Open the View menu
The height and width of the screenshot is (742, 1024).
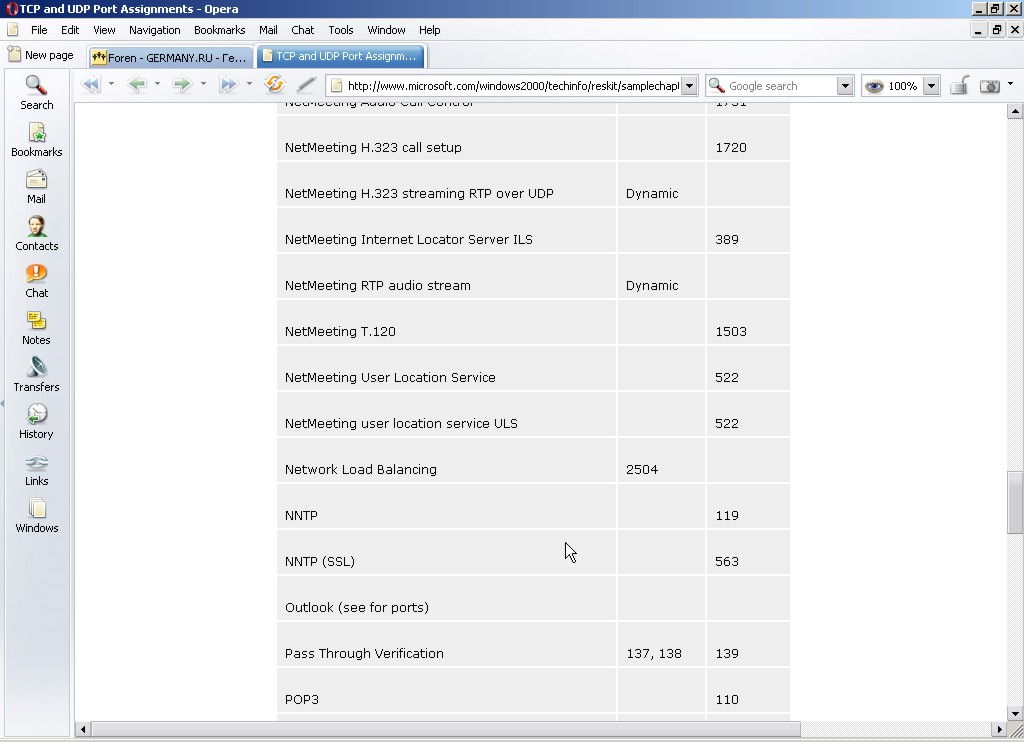[104, 30]
